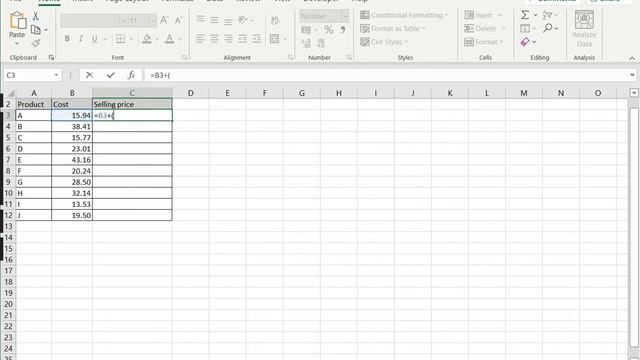The image size is (640, 360).
Task: Click Increase Indent icon
Action: click(256, 39)
